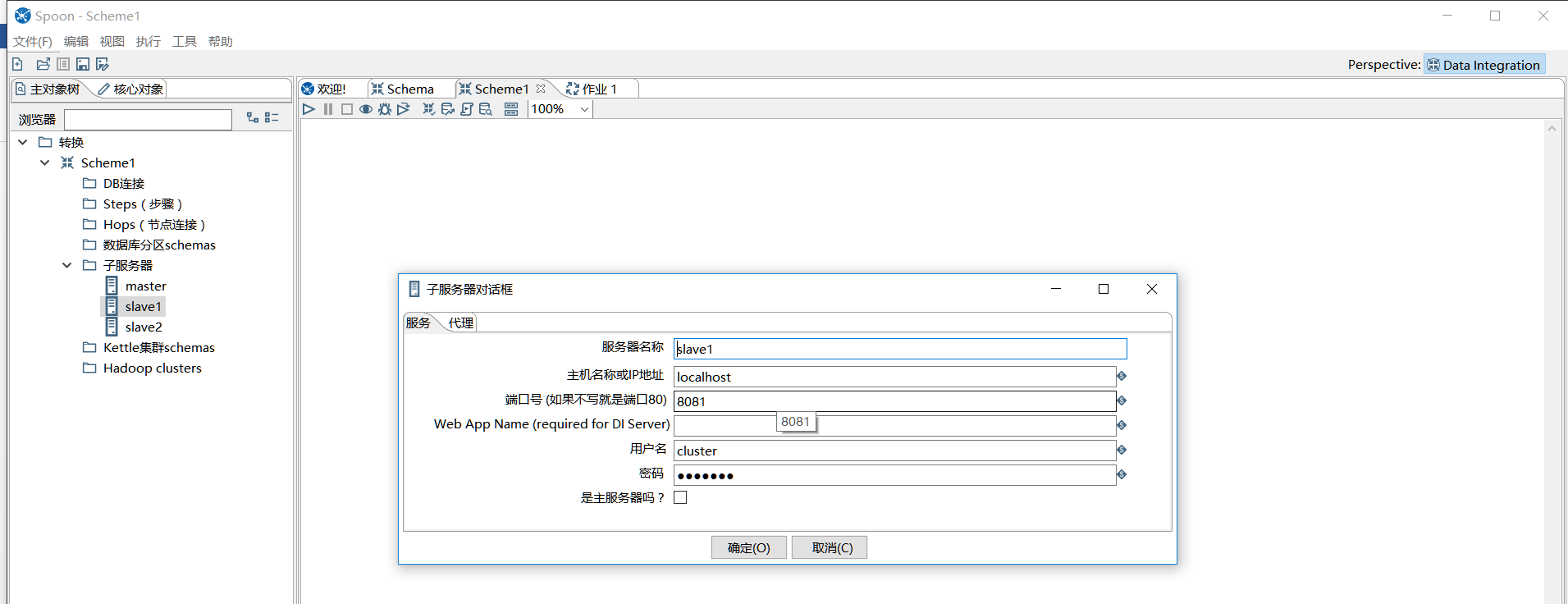Click the Get SQL script icon
Viewport: 1568px width, 604px height.
[x=466, y=109]
